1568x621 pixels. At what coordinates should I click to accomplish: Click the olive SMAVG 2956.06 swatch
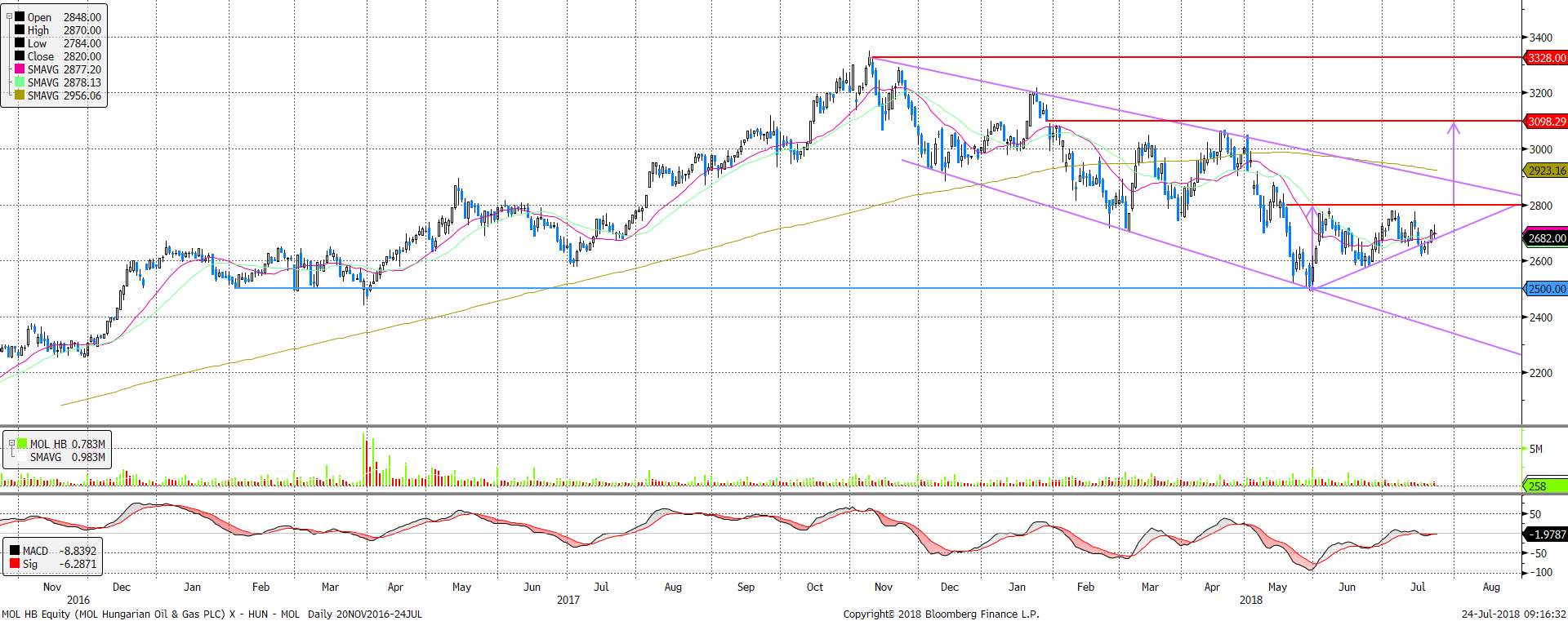click(20, 95)
